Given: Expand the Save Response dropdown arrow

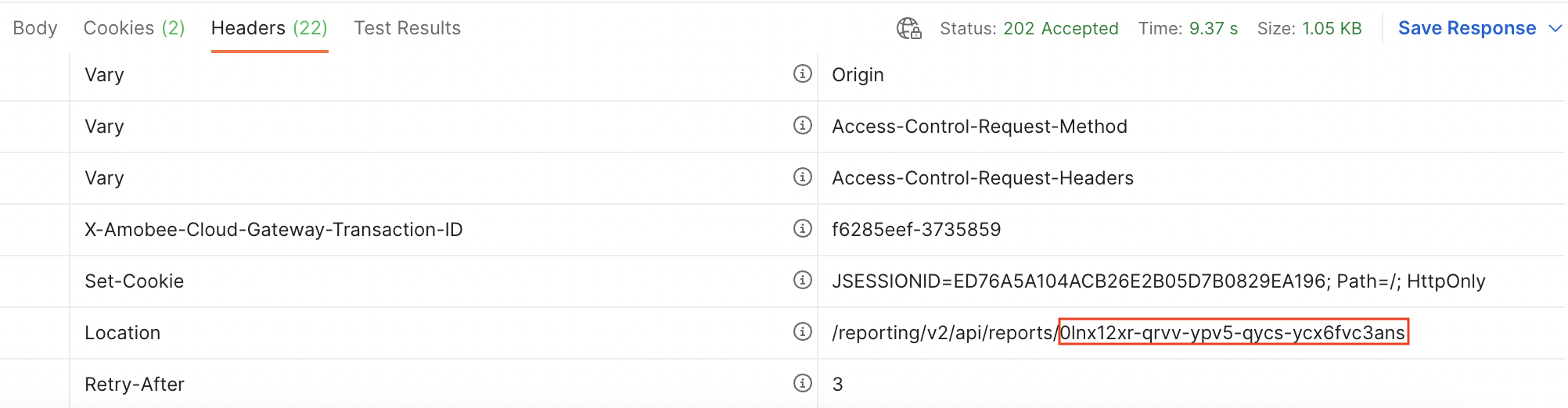Looking at the screenshot, I should click(1555, 29).
